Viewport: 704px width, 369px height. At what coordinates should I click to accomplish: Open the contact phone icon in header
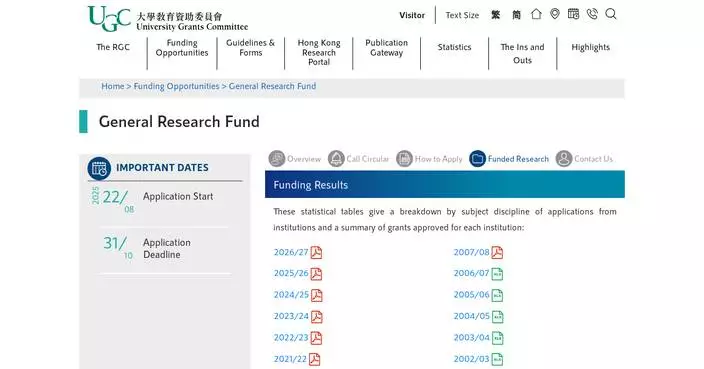(592, 14)
